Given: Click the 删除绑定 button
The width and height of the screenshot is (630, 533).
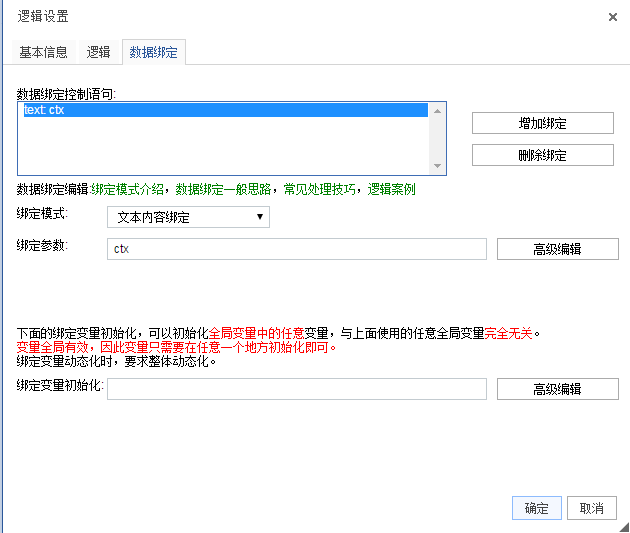Looking at the screenshot, I should click(542, 155).
